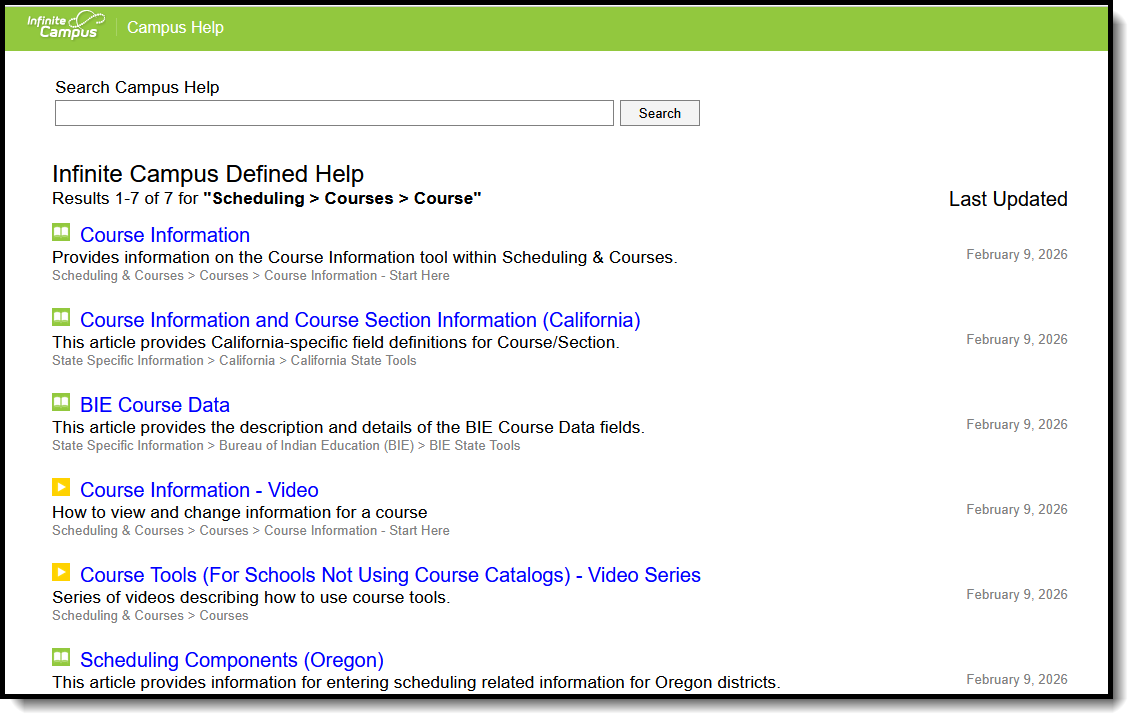This screenshot has width=1138, height=724.
Task: Click the breadcrumb ending in 'BIE State Tools'
Action: coord(286,445)
